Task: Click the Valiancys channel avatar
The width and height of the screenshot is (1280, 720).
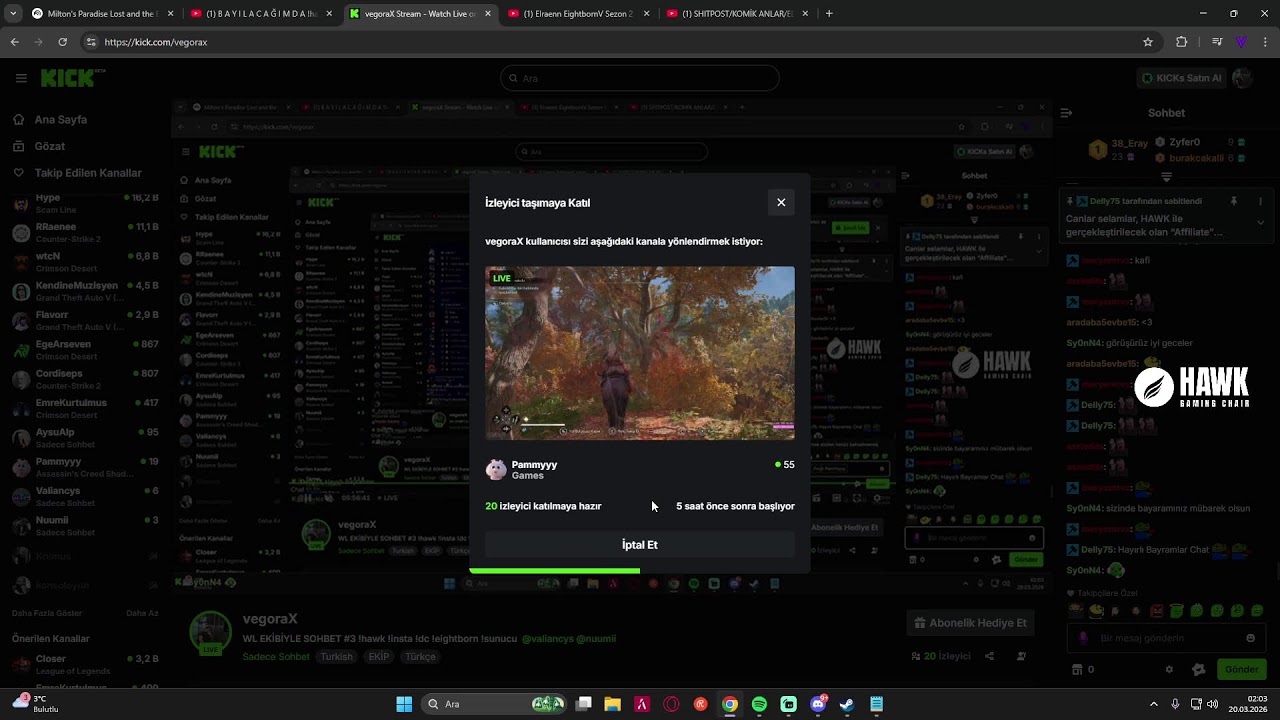Action: tap(21, 497)
